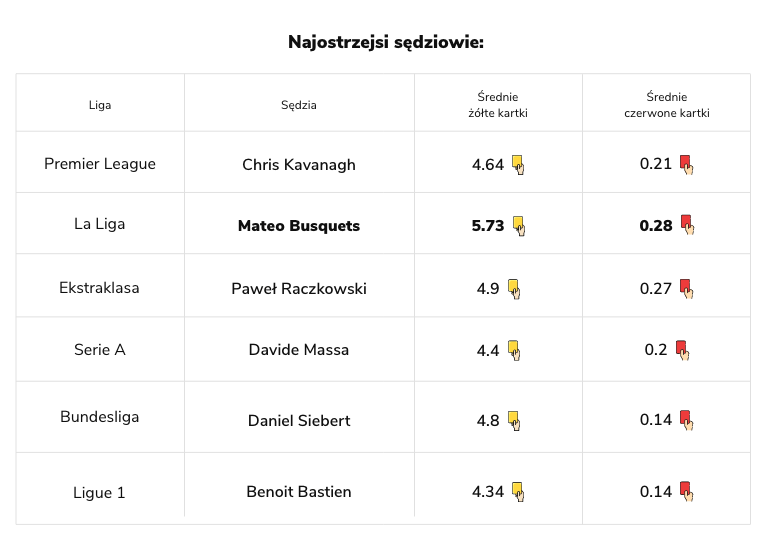This screenshot has height=549, width=772.
Task: Click the Średnie żółte kartki header
Action: pos(498,105)
